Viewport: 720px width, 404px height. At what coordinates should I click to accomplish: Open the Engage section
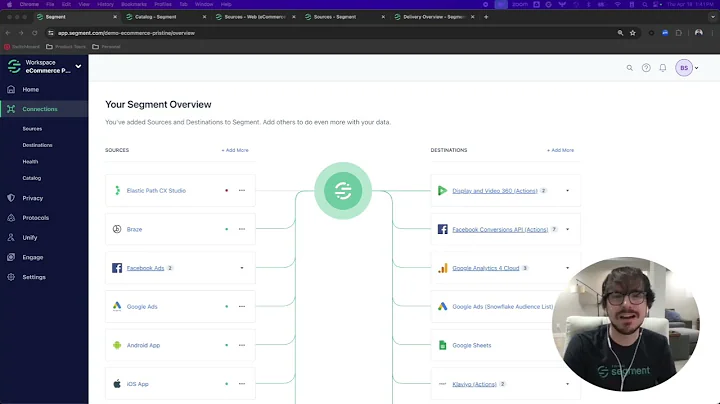33,257
